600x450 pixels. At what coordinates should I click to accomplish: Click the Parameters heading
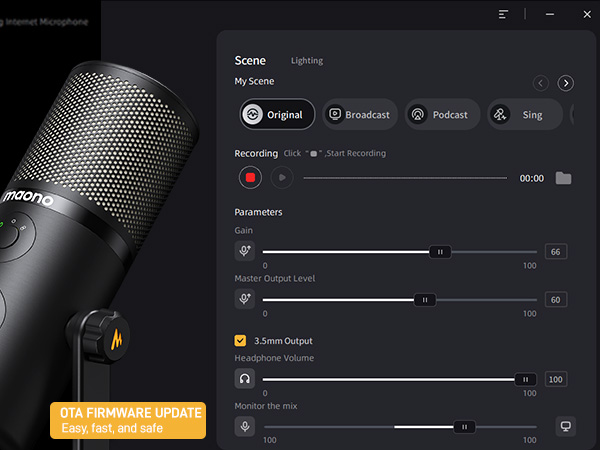click(x=258, y=212)
